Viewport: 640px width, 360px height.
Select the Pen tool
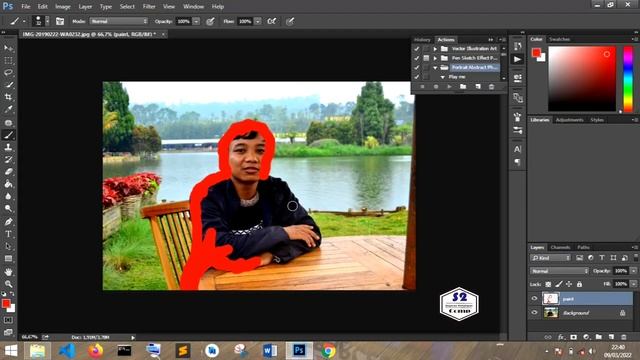[8, 222]
